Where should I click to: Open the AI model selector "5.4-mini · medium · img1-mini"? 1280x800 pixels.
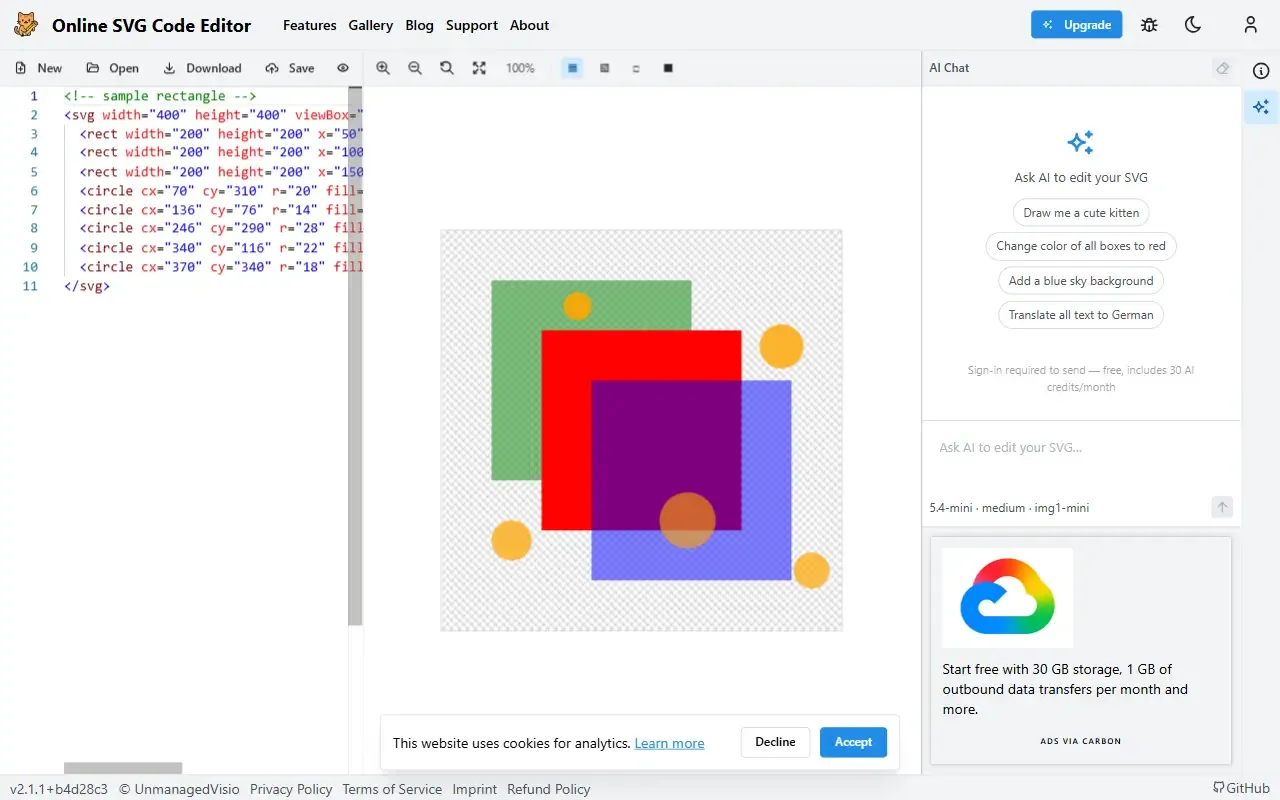pyautogui.click(x=1009, y=508)
